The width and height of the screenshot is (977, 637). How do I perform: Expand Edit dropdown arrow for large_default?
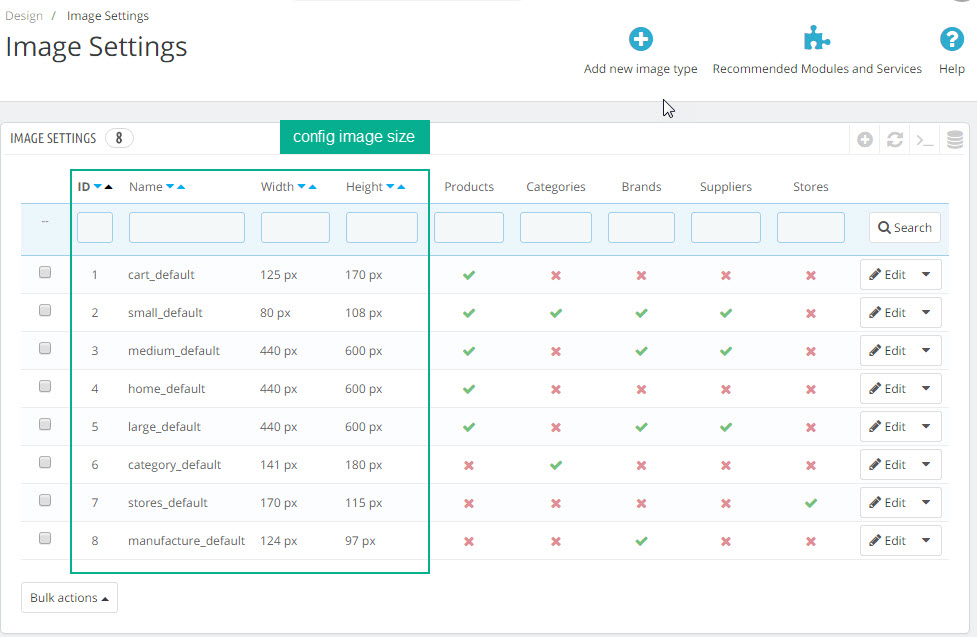tap(927, 426)
